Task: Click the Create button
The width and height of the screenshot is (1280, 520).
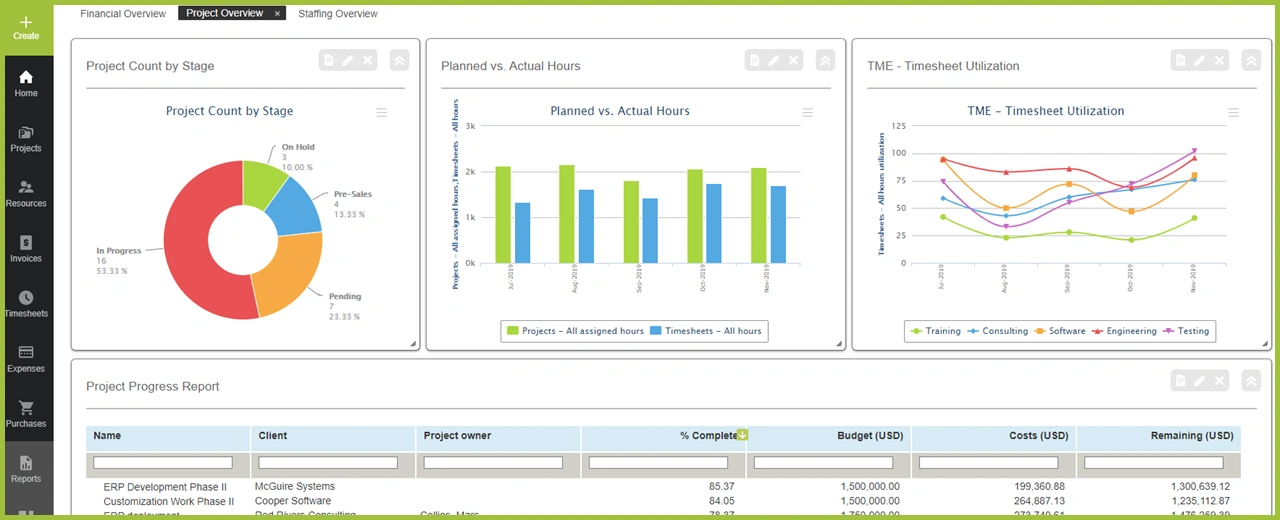Action: point(26,28)
